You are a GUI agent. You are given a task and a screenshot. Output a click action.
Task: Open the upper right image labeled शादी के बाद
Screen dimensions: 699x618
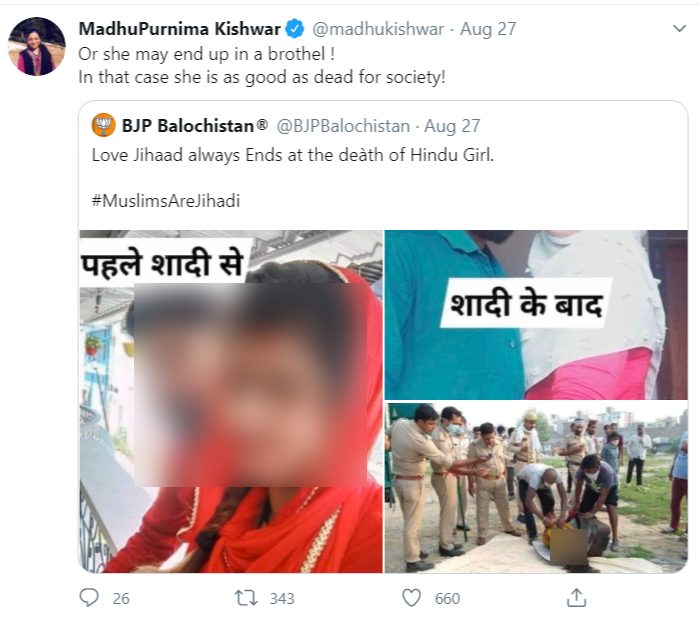[536, 315]
